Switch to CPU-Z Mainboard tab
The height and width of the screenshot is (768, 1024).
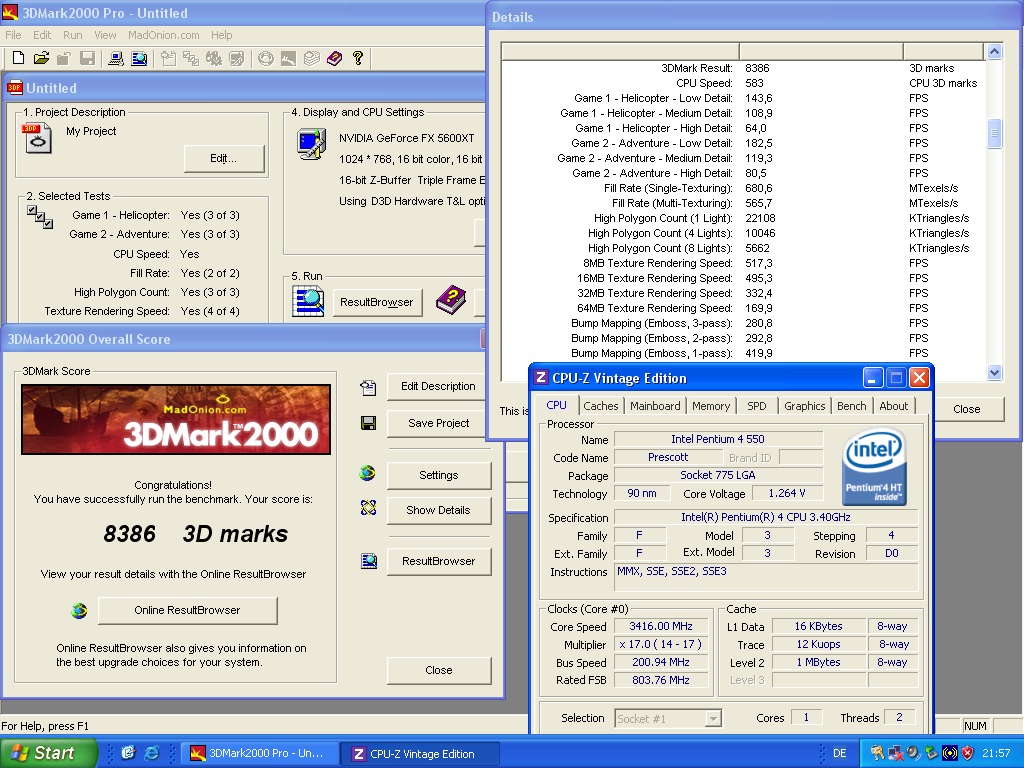point(655,406)
